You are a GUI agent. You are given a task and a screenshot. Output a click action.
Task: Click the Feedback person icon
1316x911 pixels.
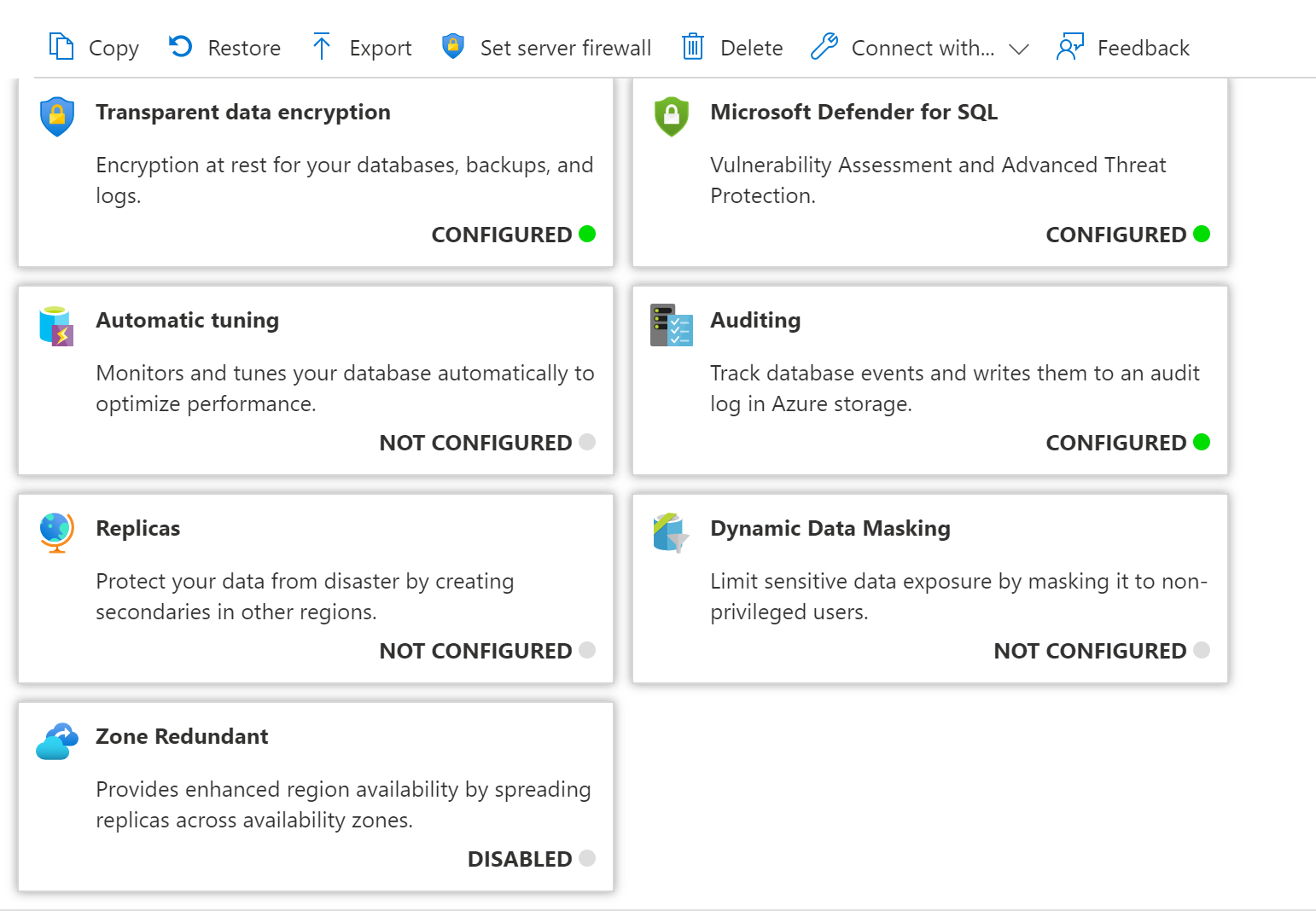pyautogui.click(x=1069, y=47)
